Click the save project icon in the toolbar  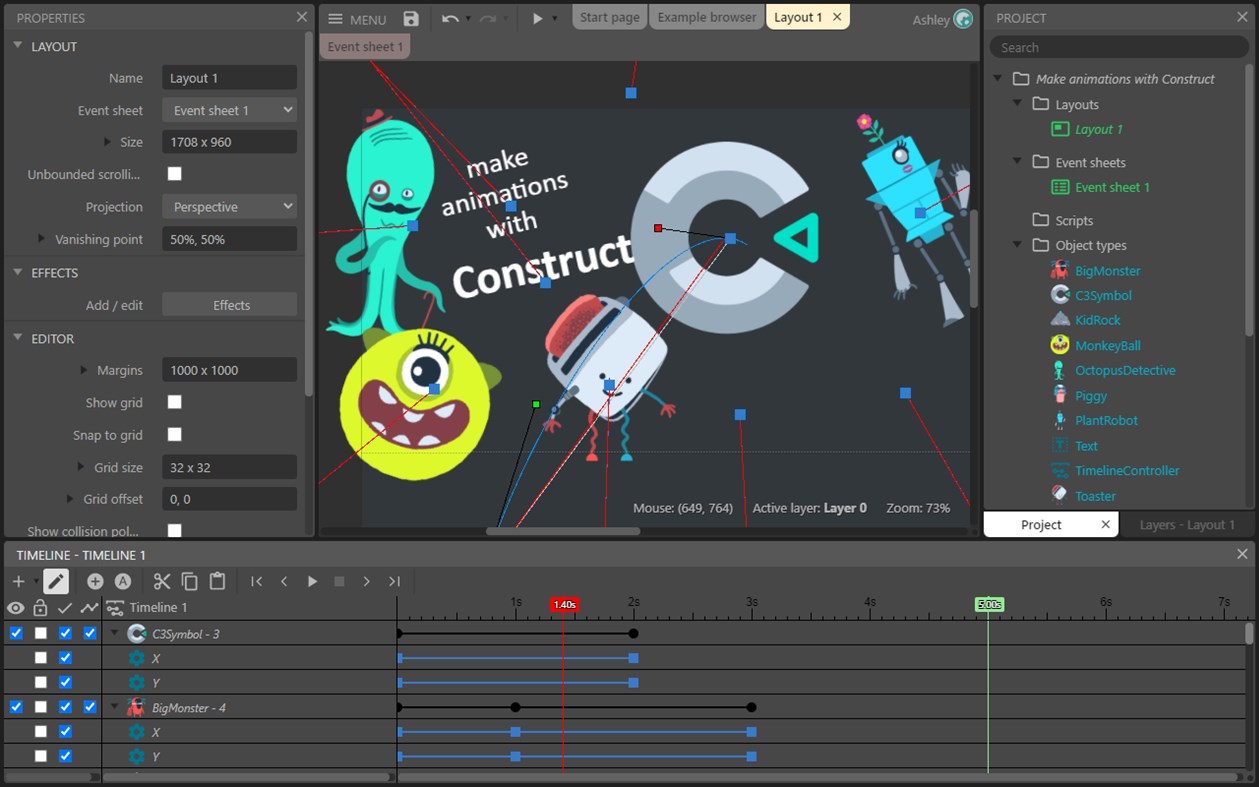point(411,18)
